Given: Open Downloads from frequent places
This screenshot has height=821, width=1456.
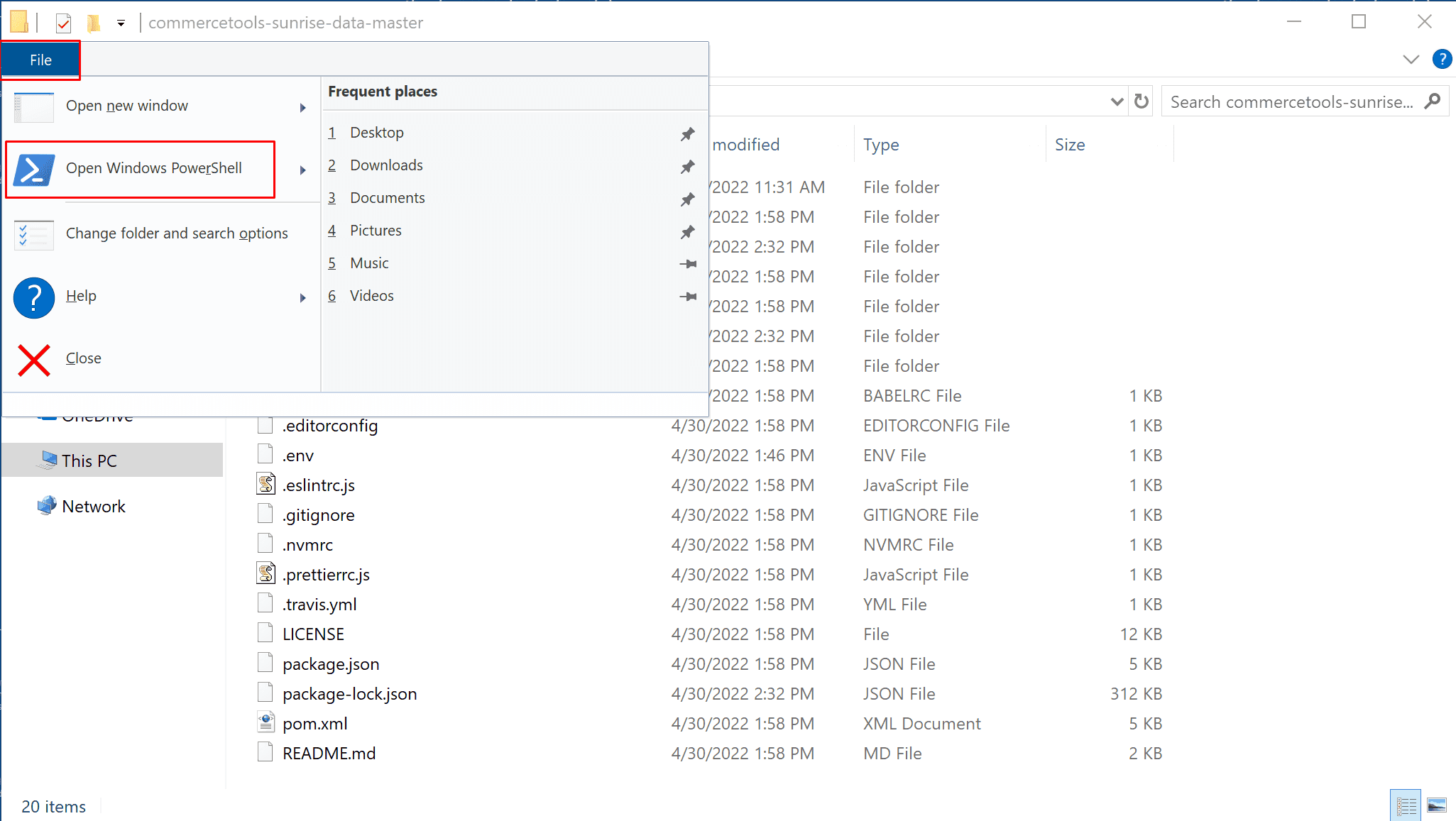Looking at the screenshot, I should [386, 165].
